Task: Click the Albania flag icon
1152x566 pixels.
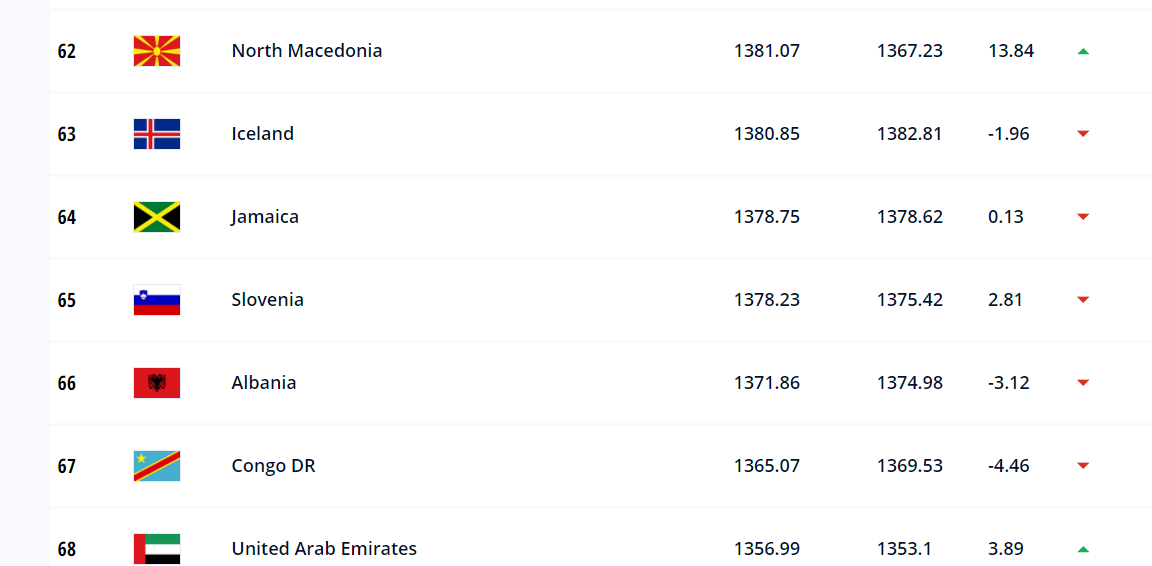Action: click(x=156, y=383)
